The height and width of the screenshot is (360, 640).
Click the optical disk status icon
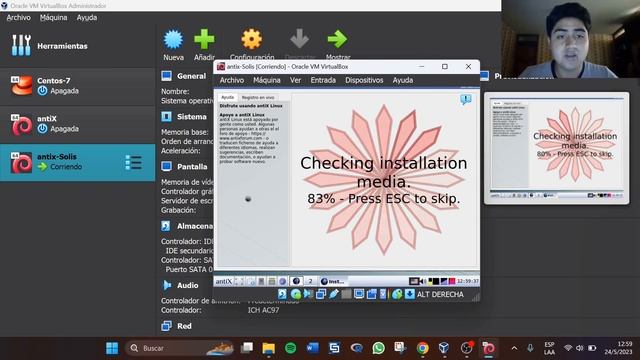[x=296, y=294]
